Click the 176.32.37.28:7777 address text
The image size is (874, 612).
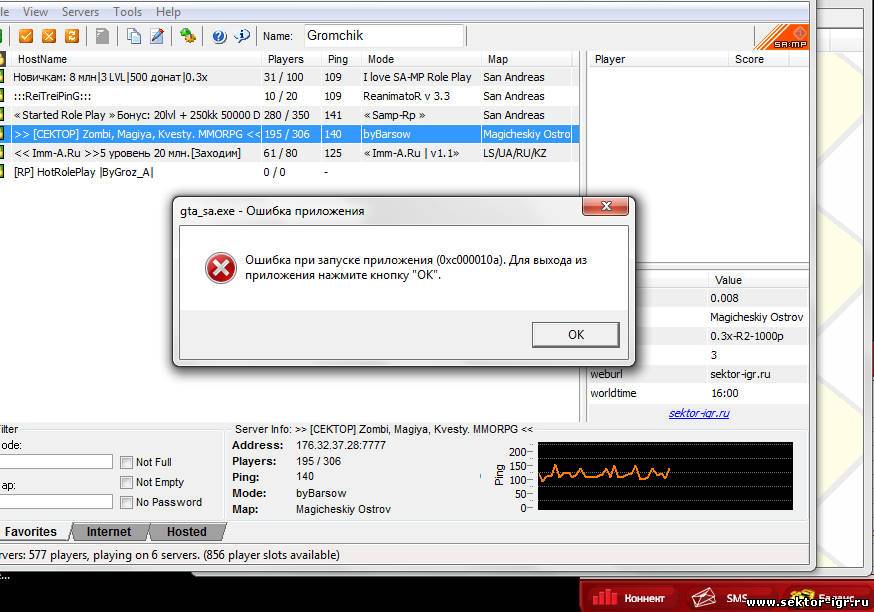click(x=341, y=445)
